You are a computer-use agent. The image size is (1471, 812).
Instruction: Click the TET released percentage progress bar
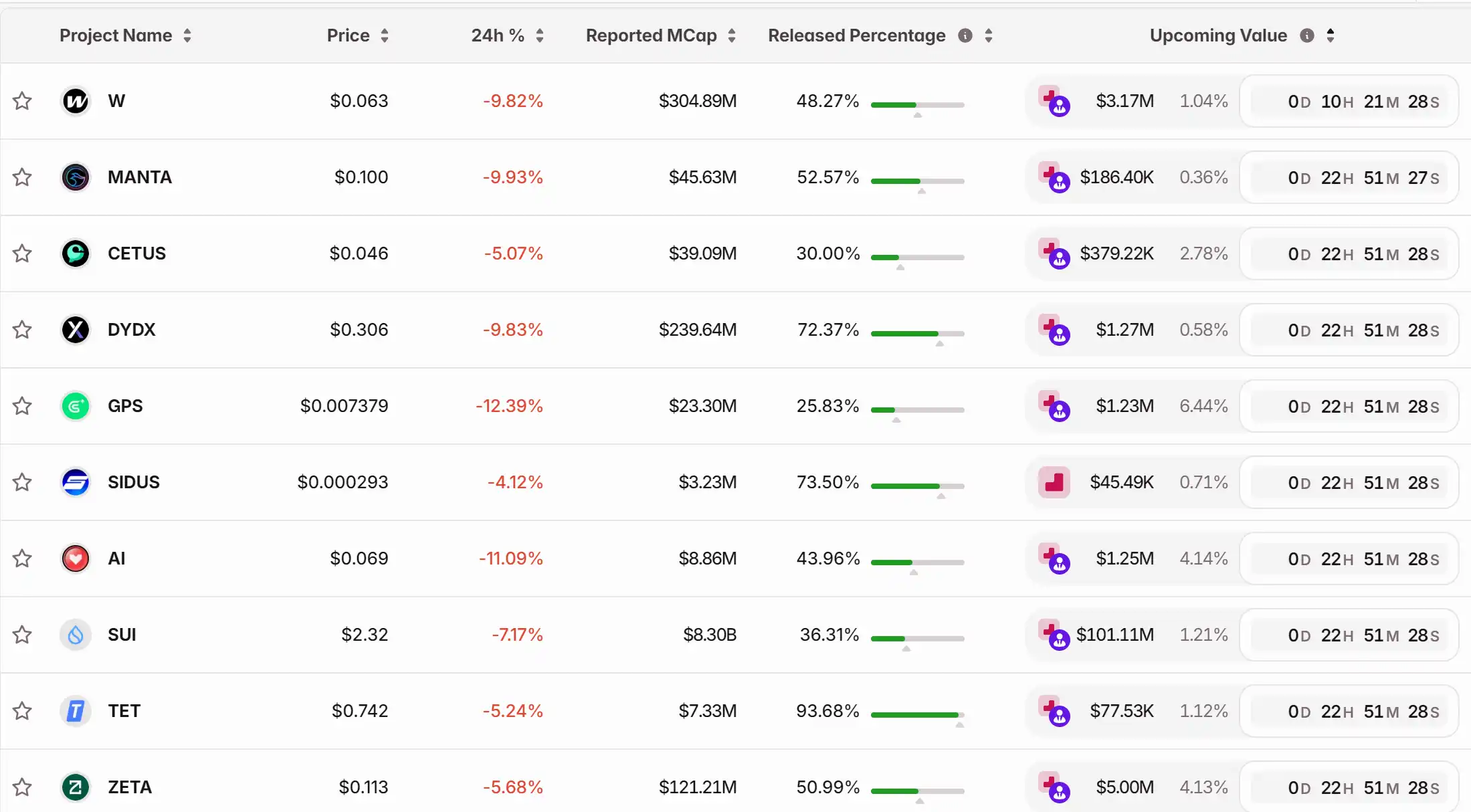coord(917,715)
